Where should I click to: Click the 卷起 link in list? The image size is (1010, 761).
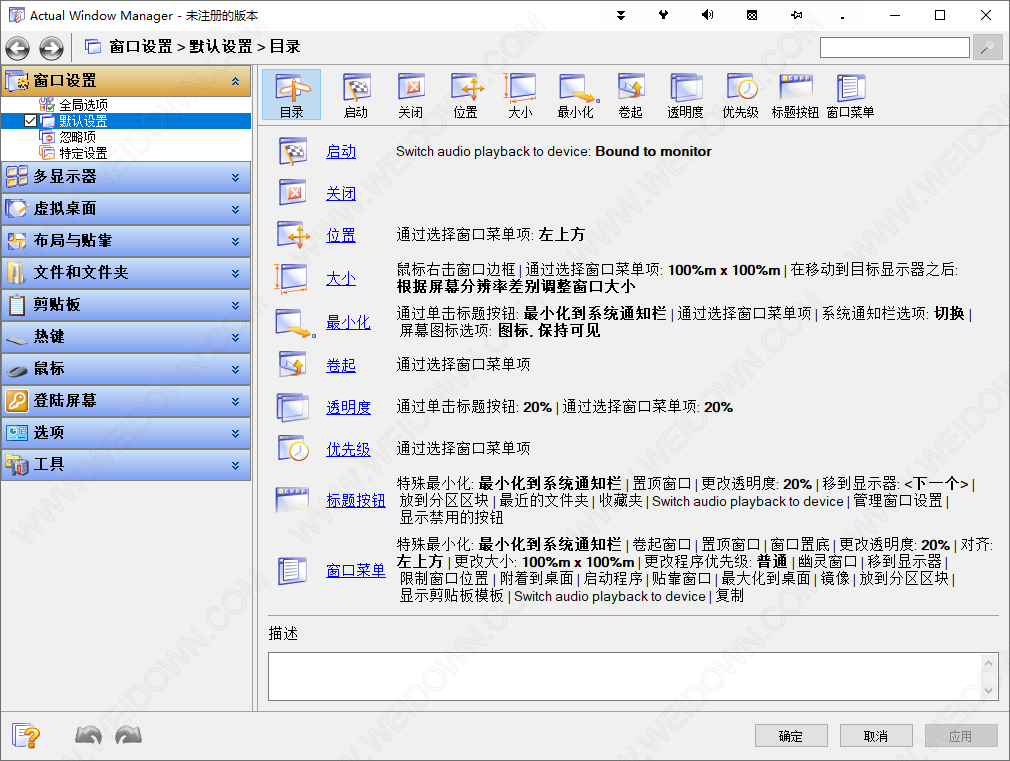tap(341, 365)
